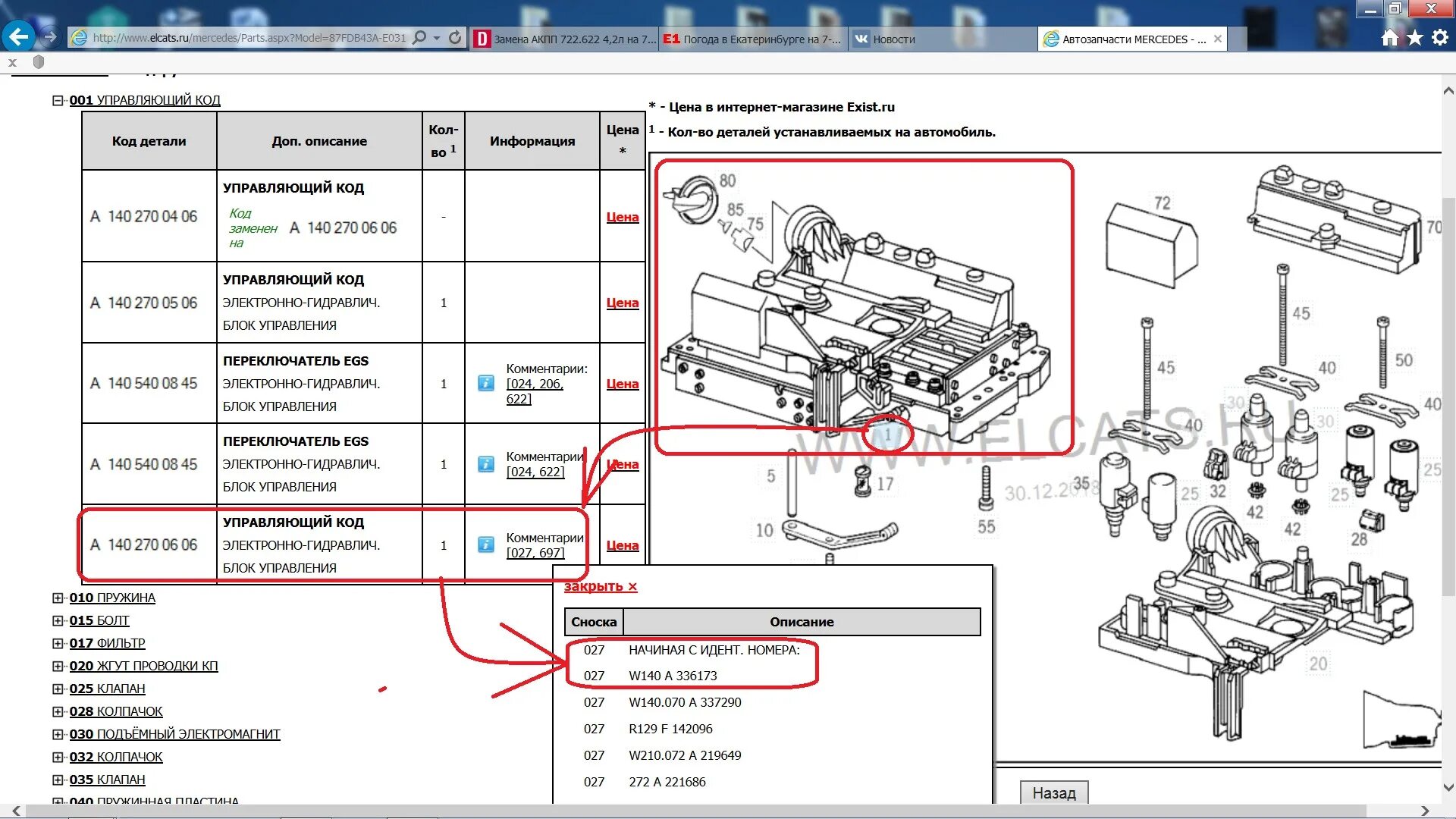Open 020 ЖГУТ ПРОВОДКИ КП link
The height and width of the screenshot is (819, 1456).
pos(143,666)
